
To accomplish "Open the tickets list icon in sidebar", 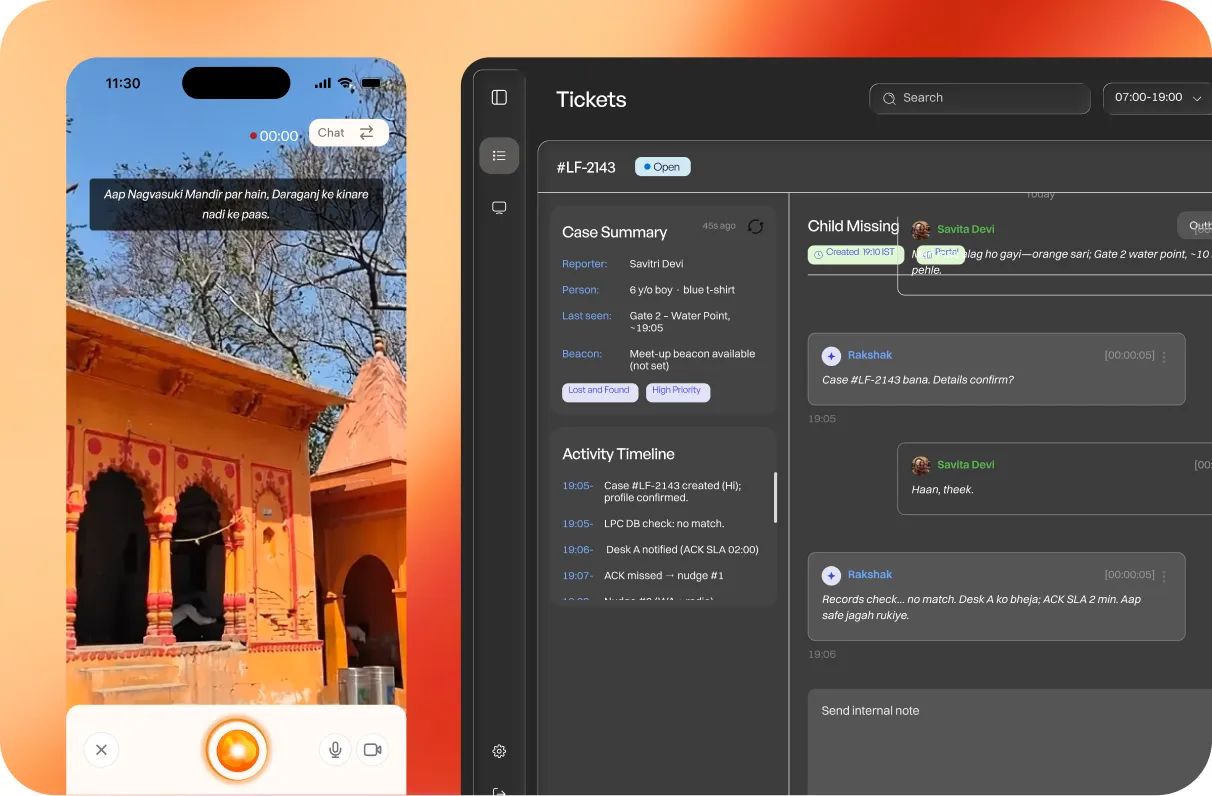I will pos(499,155).
